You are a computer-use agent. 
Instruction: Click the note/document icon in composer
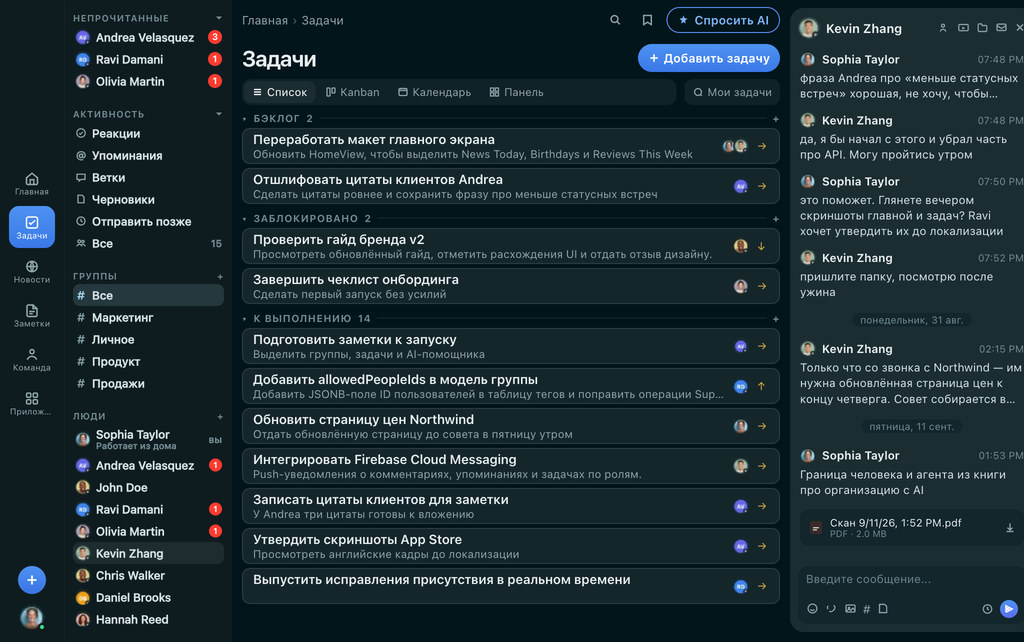click(883, 609)
